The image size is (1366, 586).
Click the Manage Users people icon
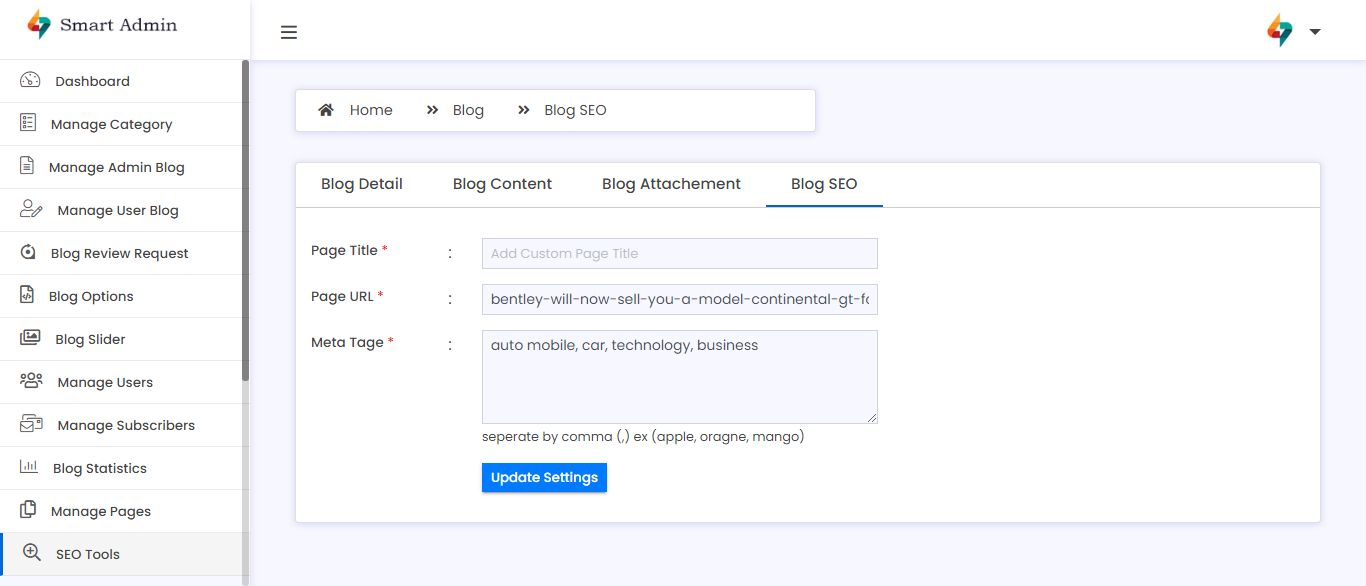point(31,382)
